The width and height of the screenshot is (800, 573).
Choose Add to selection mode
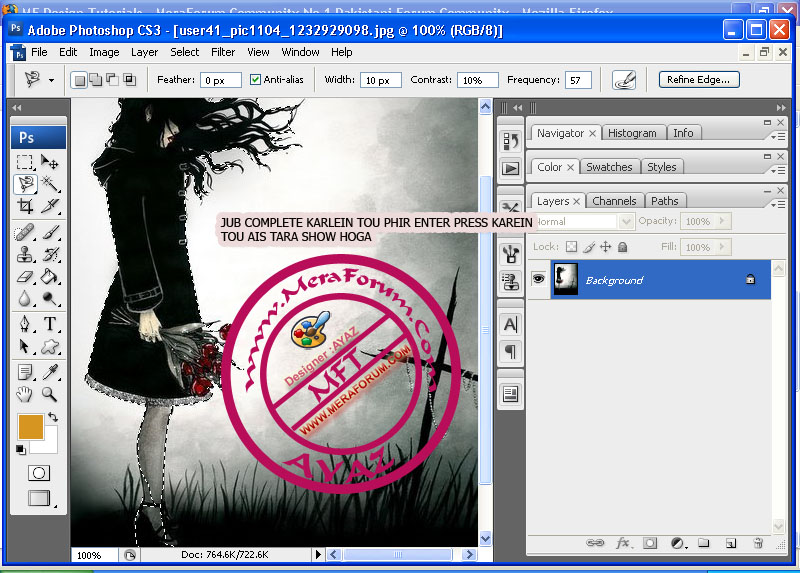[95, 80]
